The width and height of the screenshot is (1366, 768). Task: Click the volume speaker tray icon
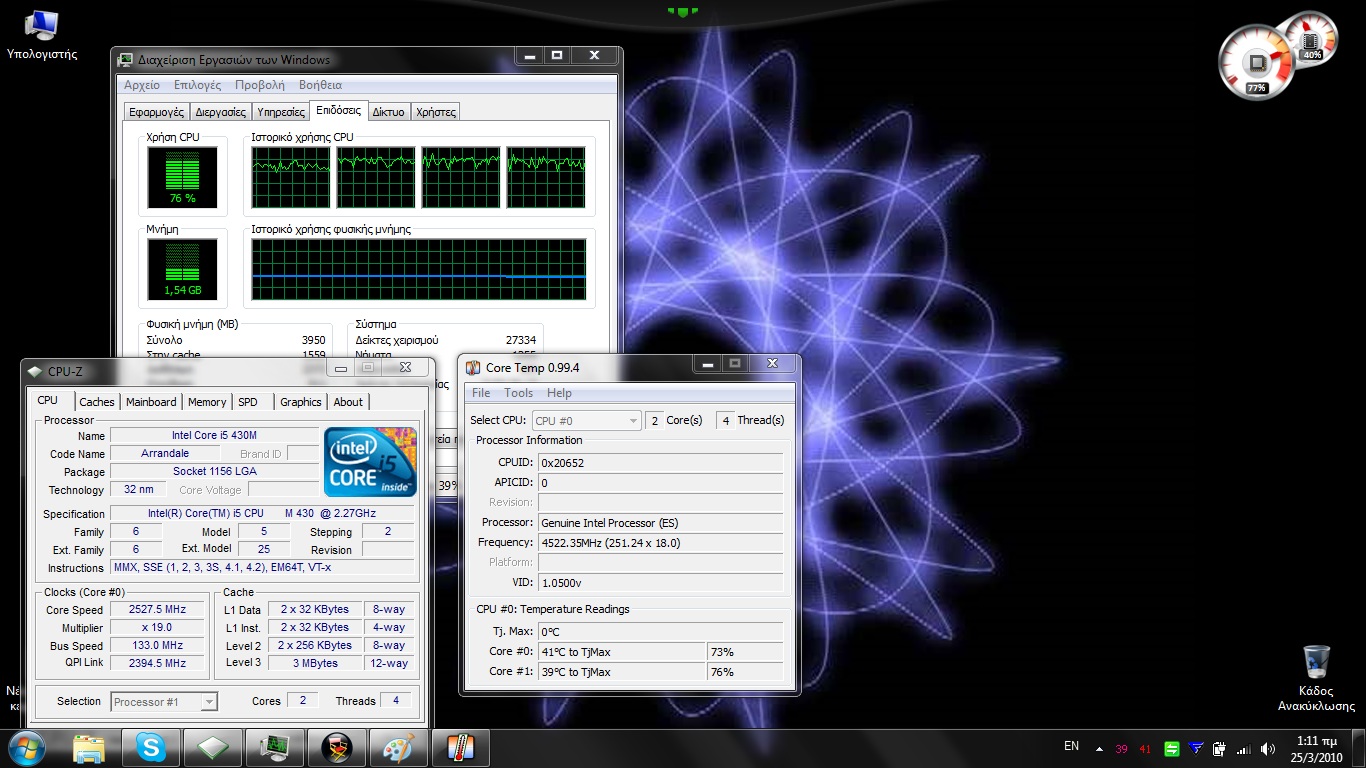pyautogui.click(x=1268, y=748)
